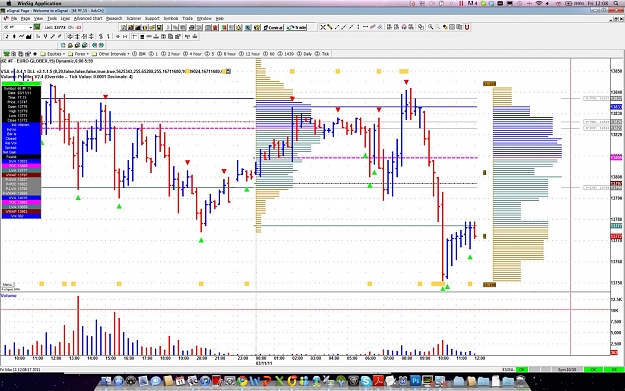Open the Advanced Chart menu

click(88, 18)
